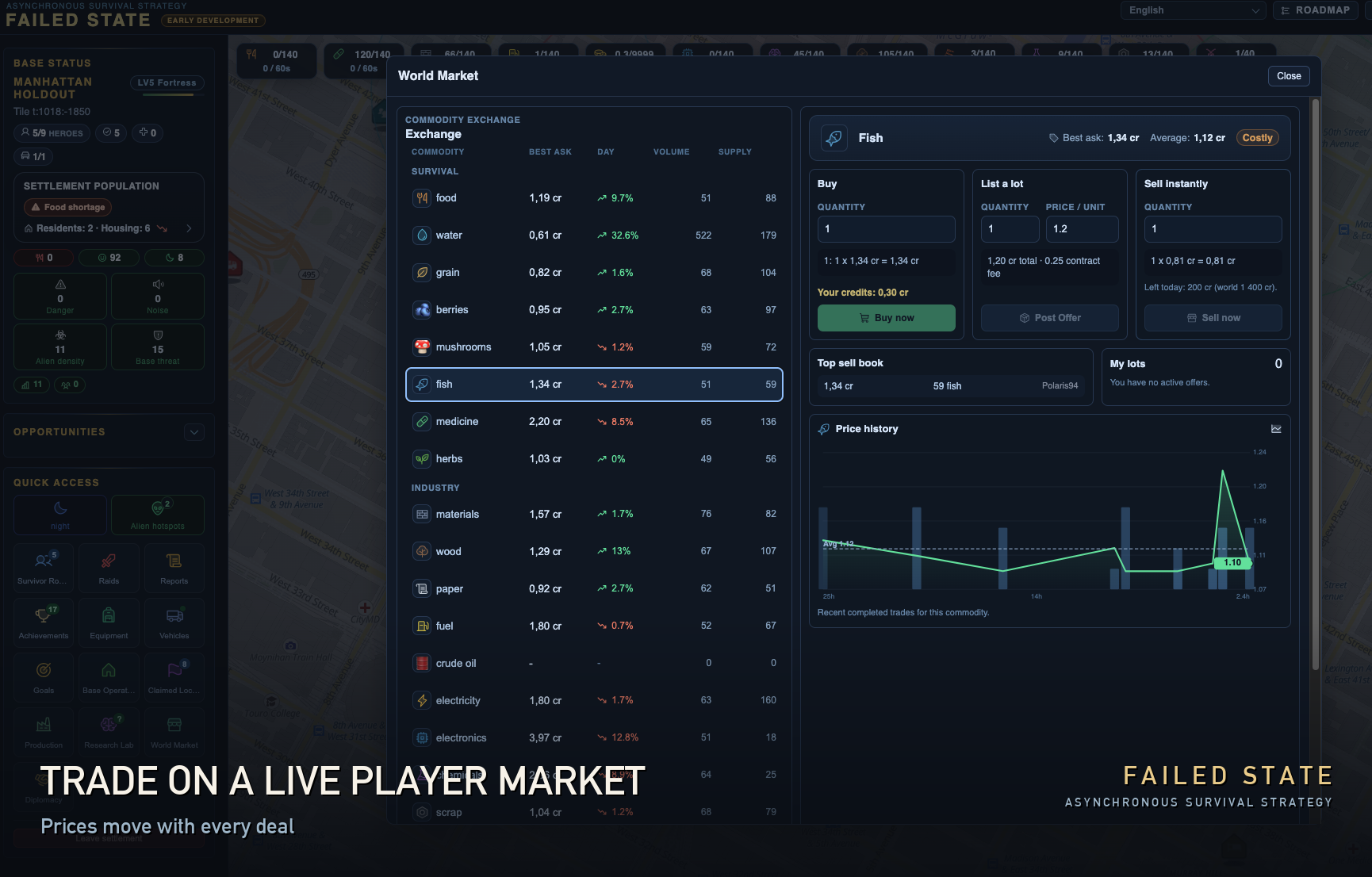Open the Goals quick access icon
Screen dimensions: 1372x877
click(44, 677)
